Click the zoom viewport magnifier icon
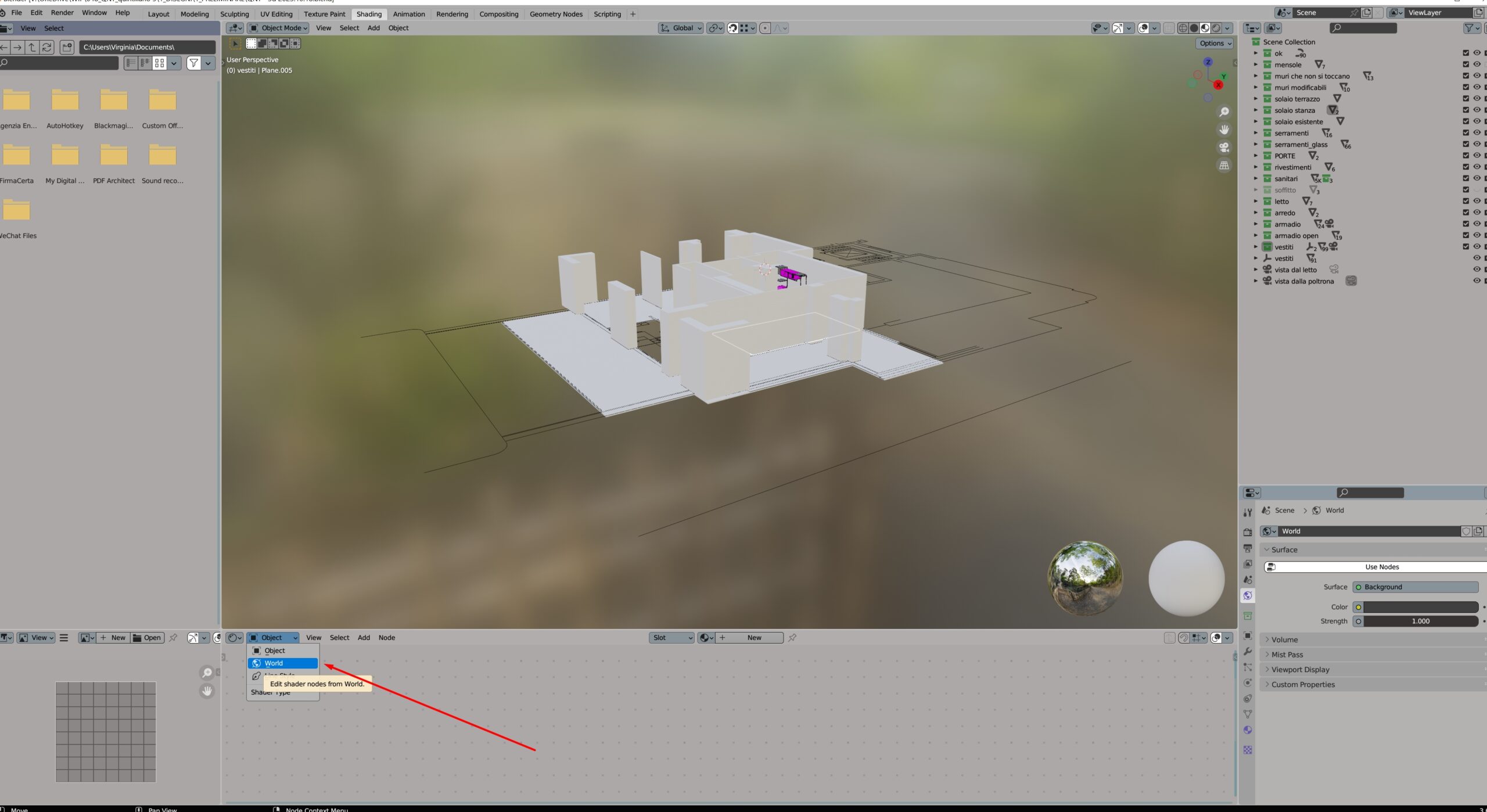1487x812 pixels. (x=1224, y=112)
